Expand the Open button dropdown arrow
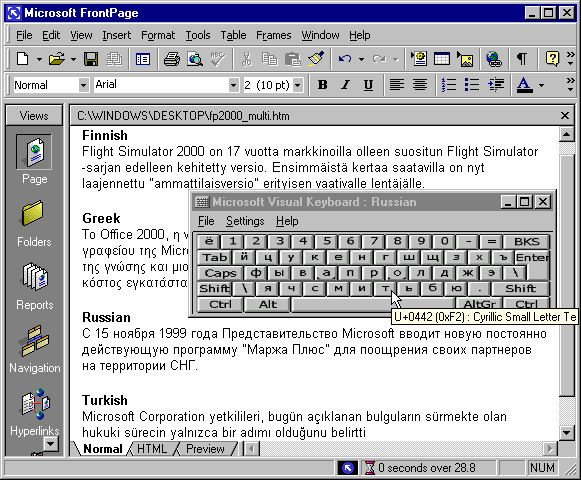 (73, 59)
